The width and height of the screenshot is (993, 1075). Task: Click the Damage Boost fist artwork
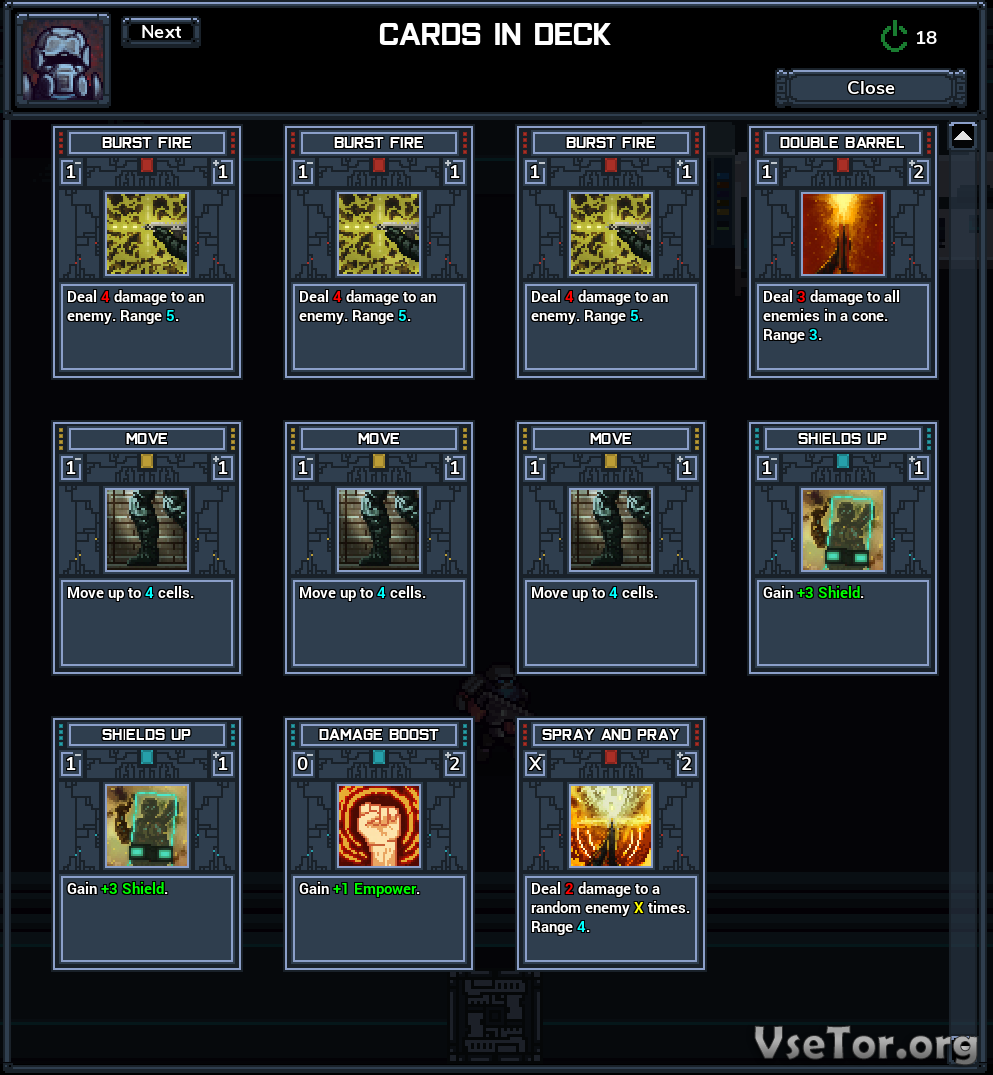click(x=379, y=825)
